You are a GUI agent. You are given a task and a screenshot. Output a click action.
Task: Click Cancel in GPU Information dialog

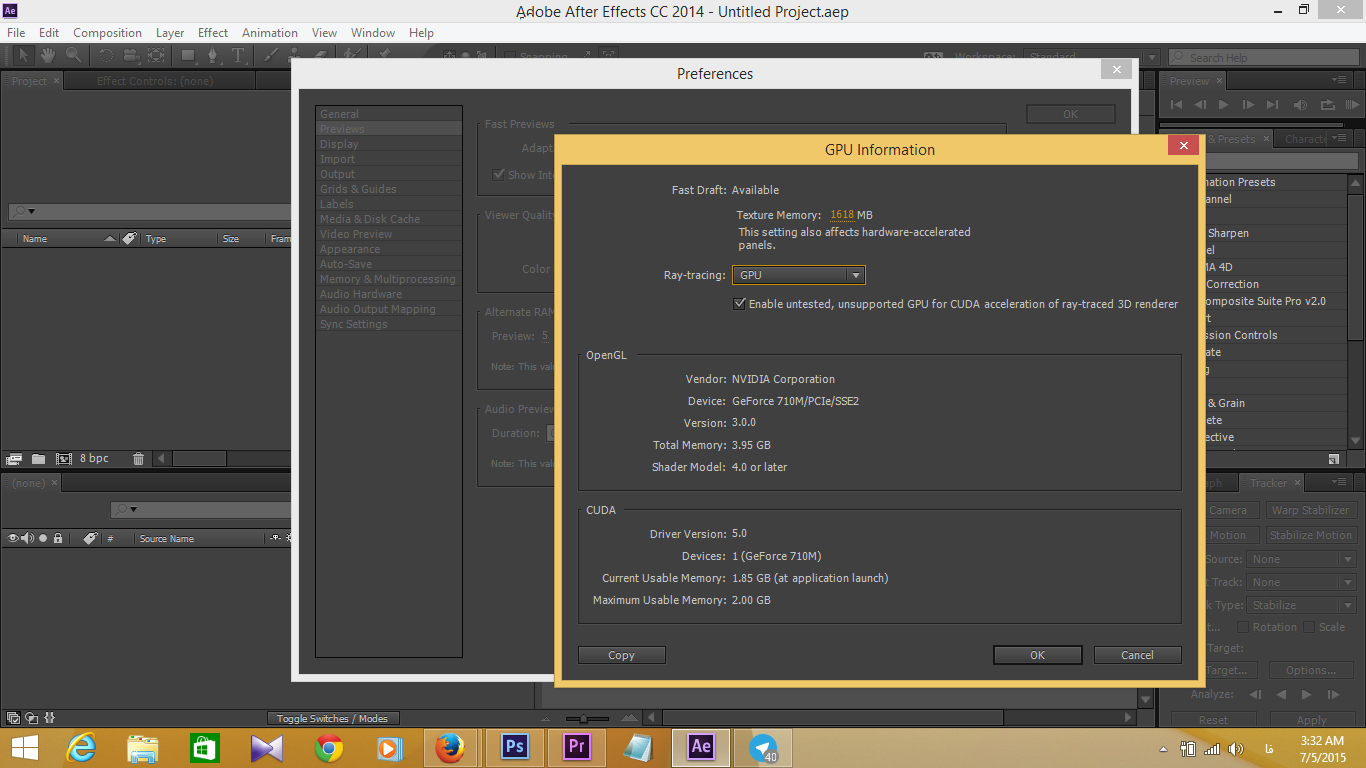(1137, 655)
